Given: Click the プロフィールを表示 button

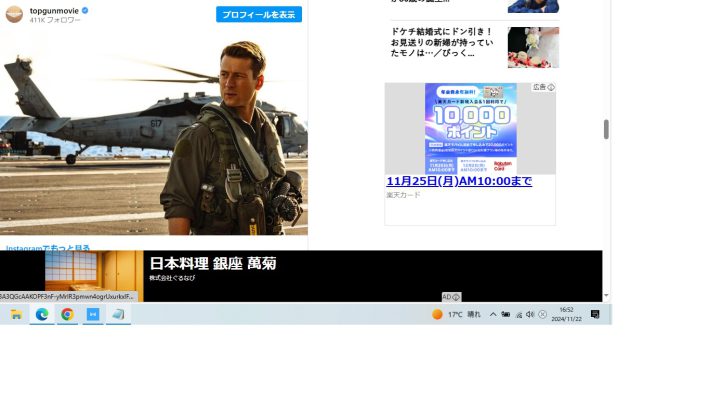Looking at the screenshot, I should (259, 14).
